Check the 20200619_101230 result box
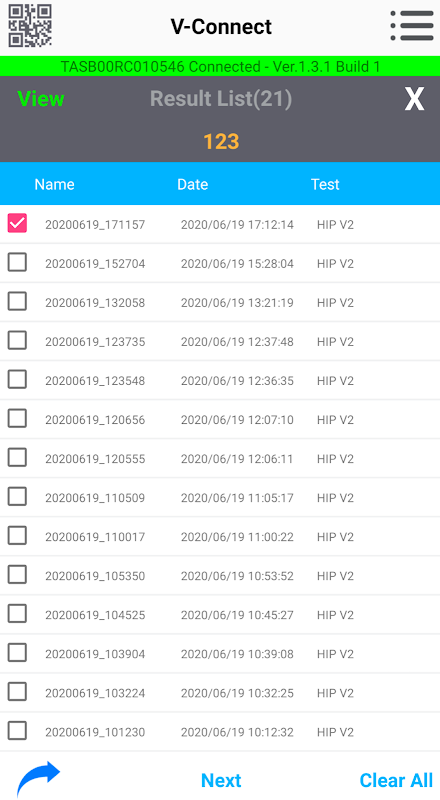Viewport: 440px width, 800px height. (x=17, y=731)
